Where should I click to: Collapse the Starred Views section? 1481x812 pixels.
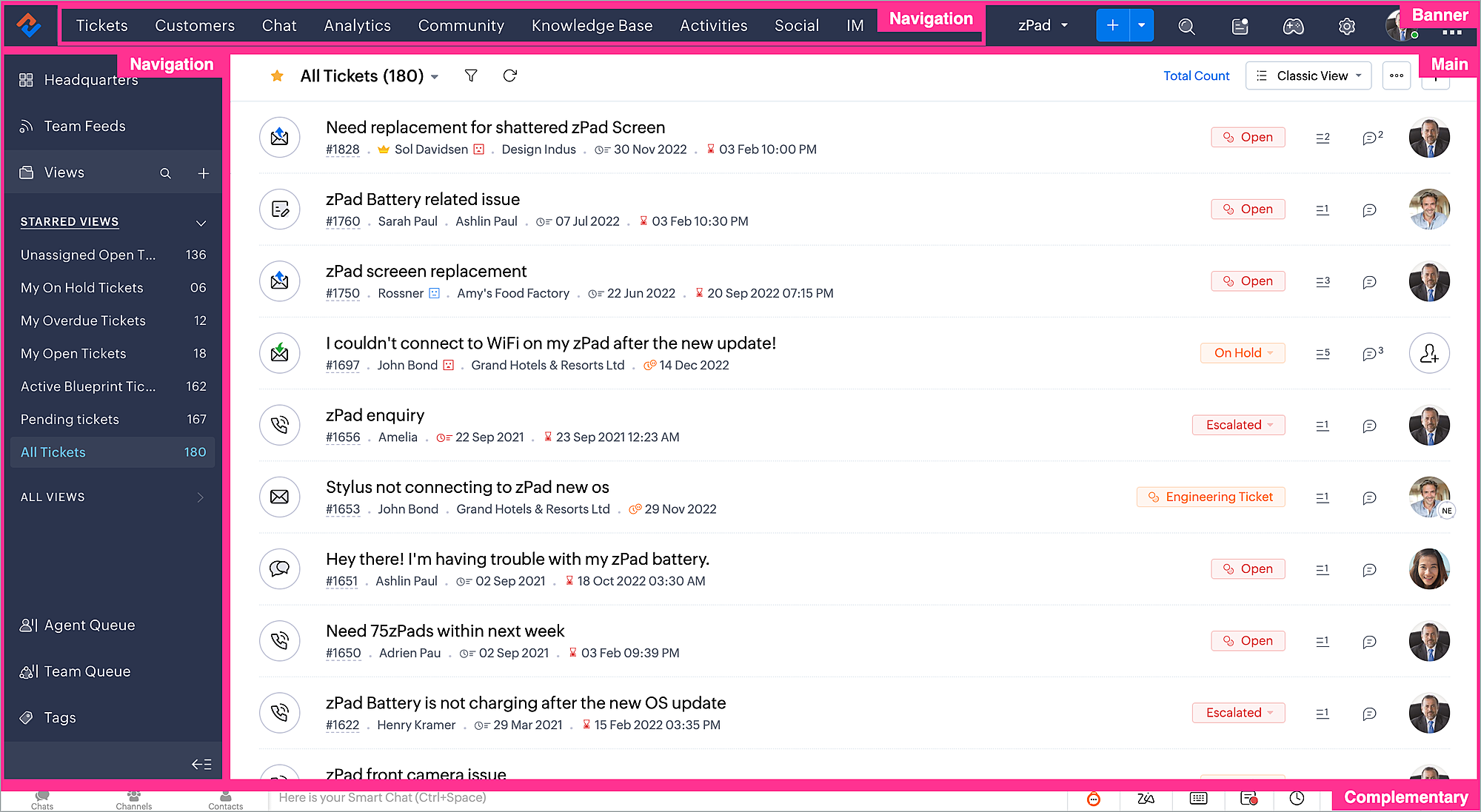201,223
